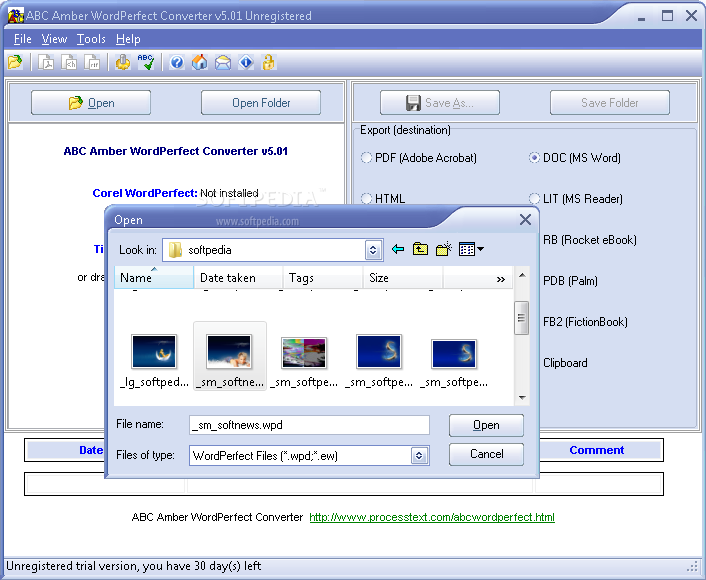The width and height of the screenshot is (706, 580).
Task: Click the file list scroll up arrow
Action: click(x=522, y=275)
